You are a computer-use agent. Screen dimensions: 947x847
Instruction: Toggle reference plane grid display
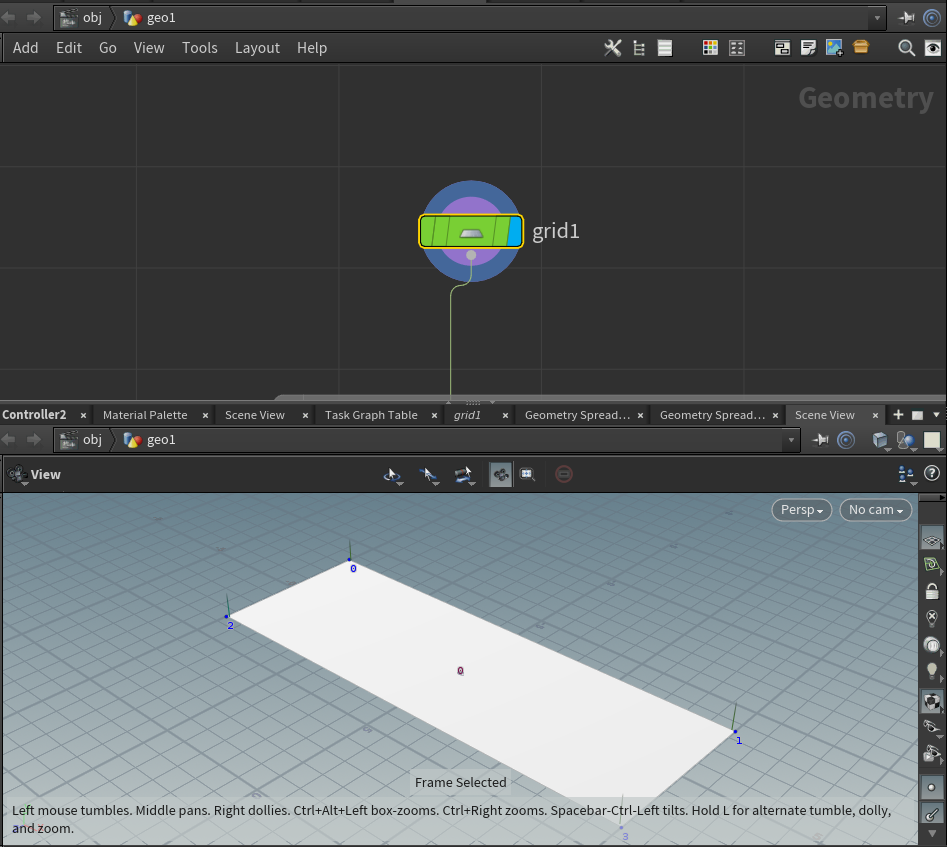click(x=932, y=539)
